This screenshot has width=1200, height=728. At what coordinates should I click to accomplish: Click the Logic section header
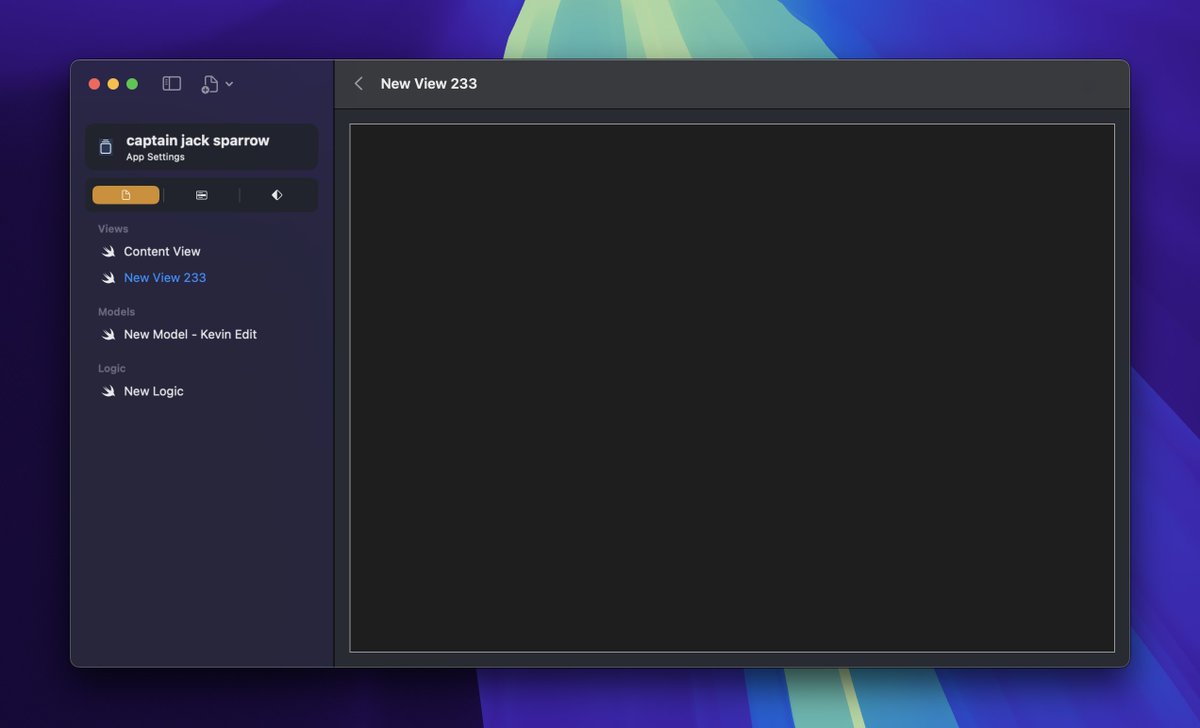[112, 369]
